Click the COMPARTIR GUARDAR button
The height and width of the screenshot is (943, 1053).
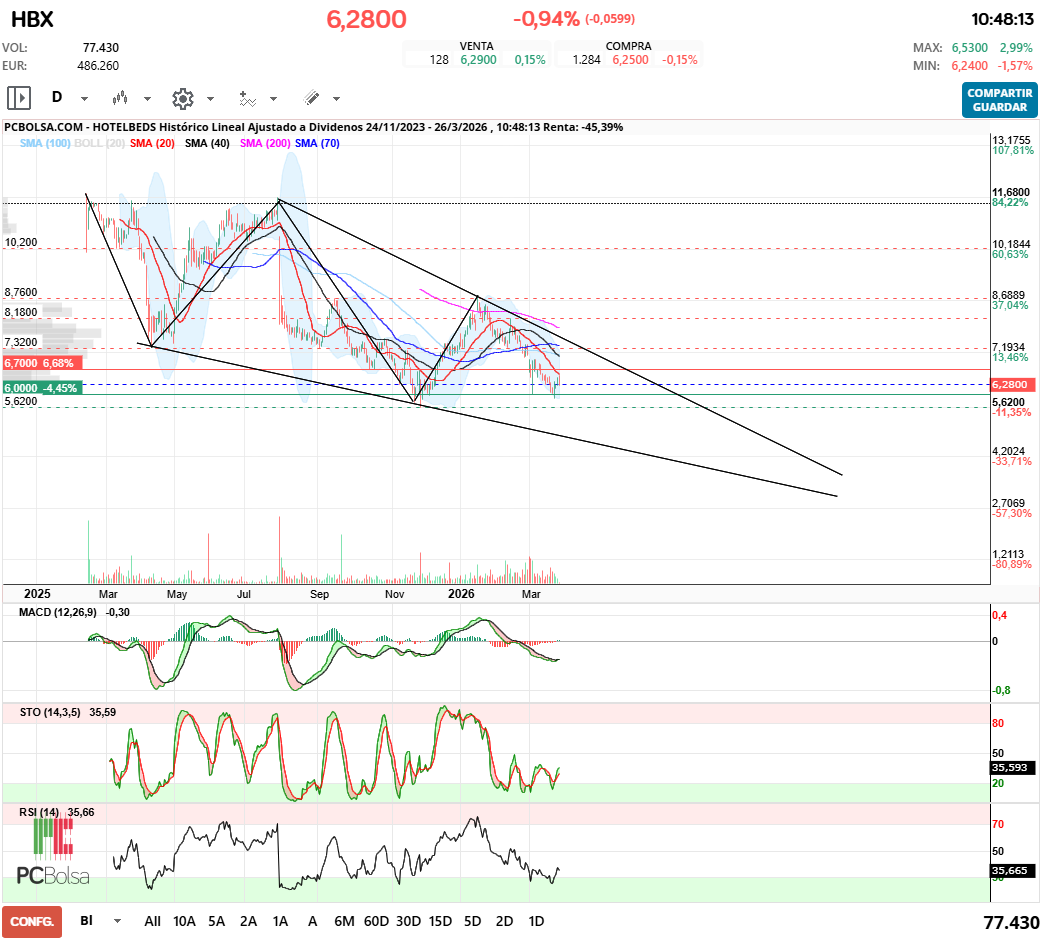tap(999, 100)
